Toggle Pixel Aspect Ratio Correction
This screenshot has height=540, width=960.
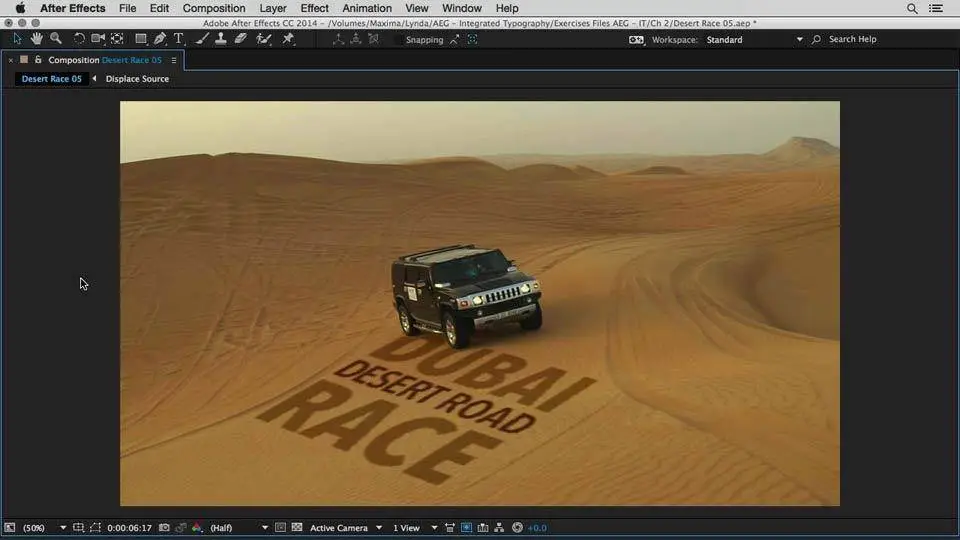[x=450, y=528]
